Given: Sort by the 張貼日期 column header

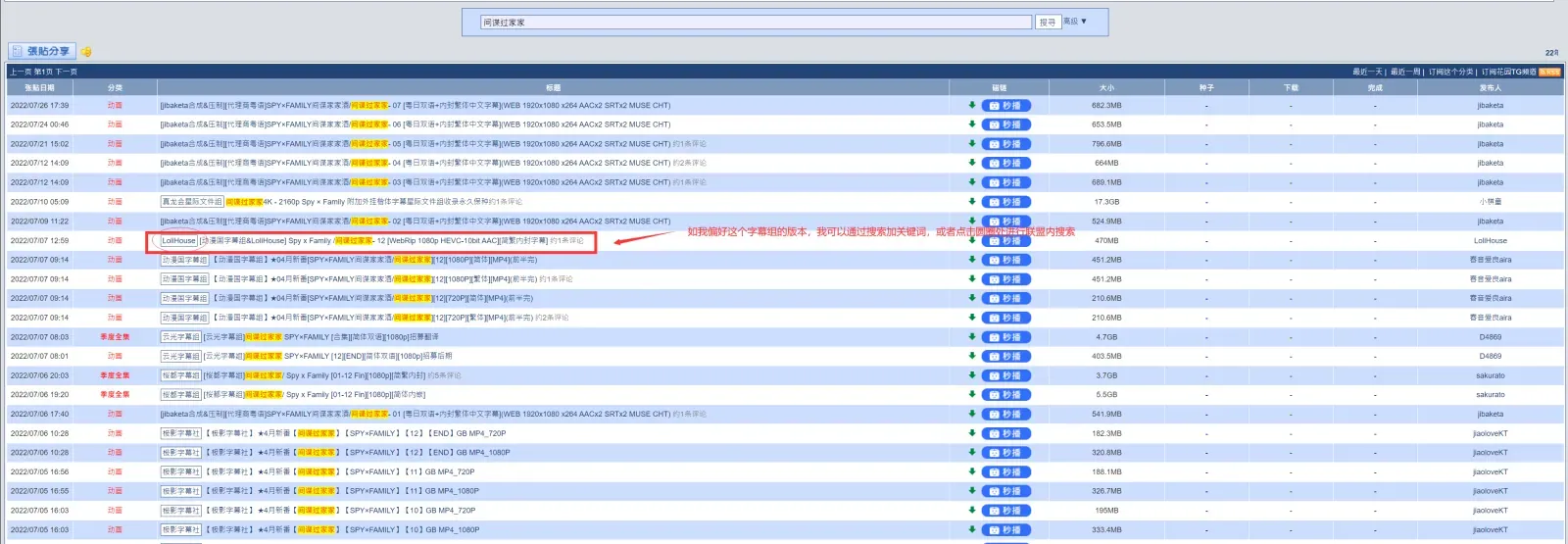Looking at the screenshot, I should (x=40, y=87).
